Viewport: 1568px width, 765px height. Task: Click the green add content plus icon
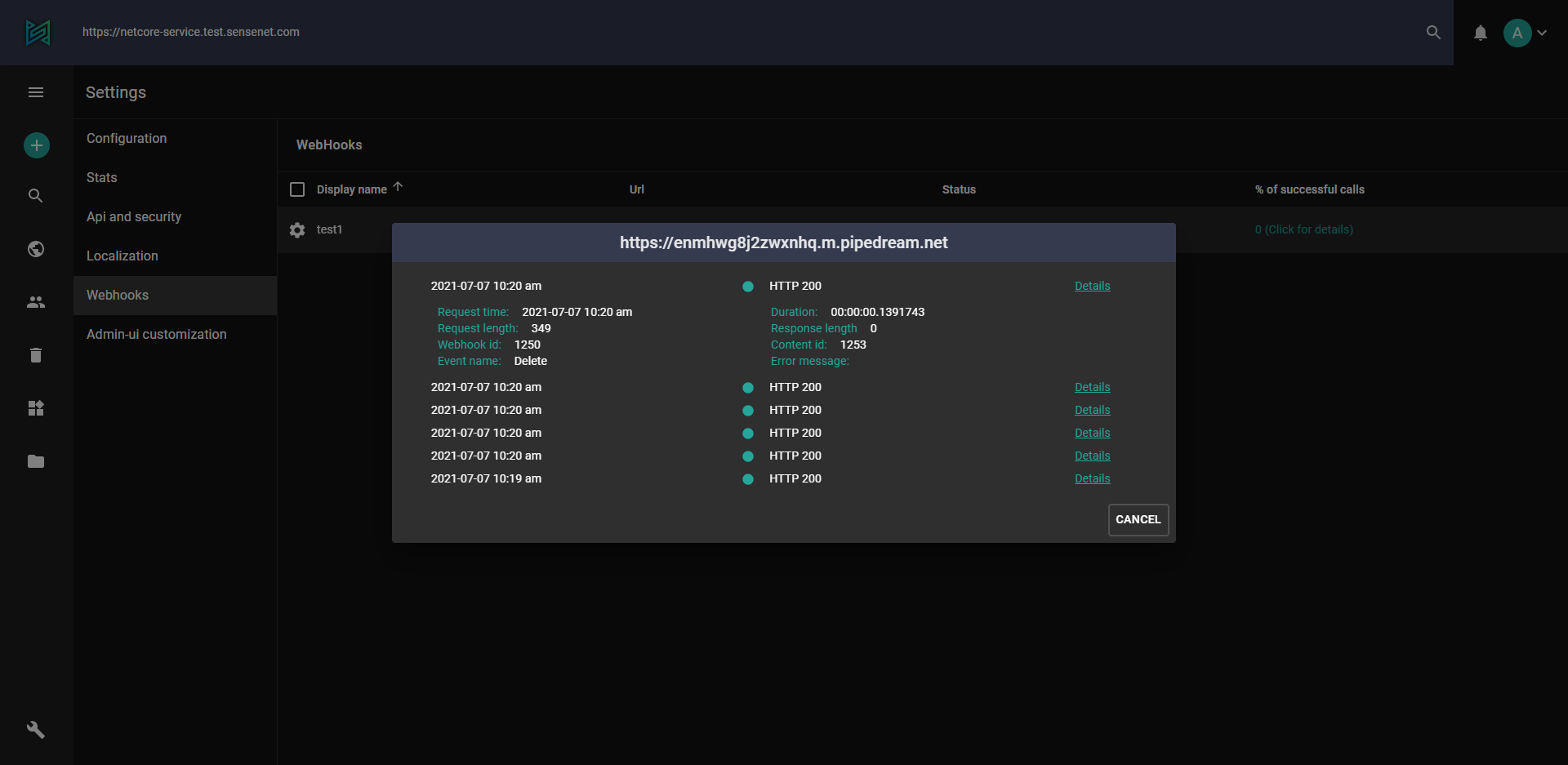[36, 145]
